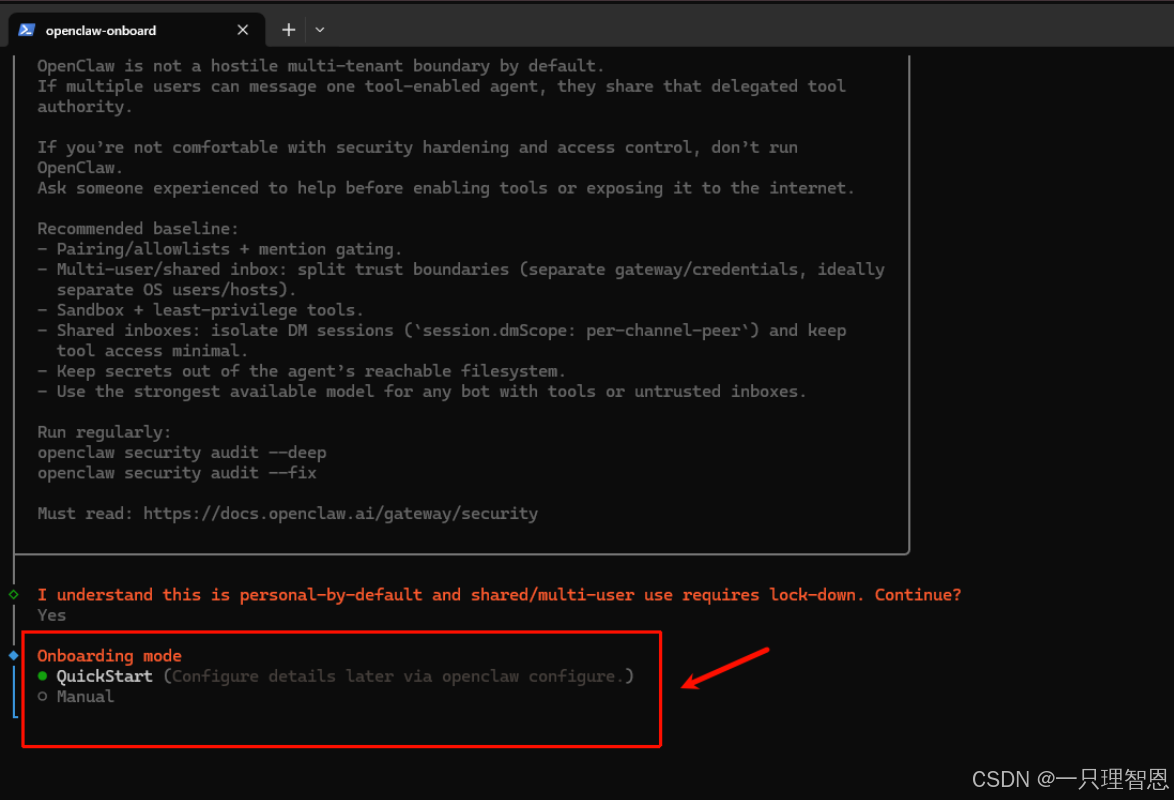Click the 'Yes' answer line

pos(52,615)
